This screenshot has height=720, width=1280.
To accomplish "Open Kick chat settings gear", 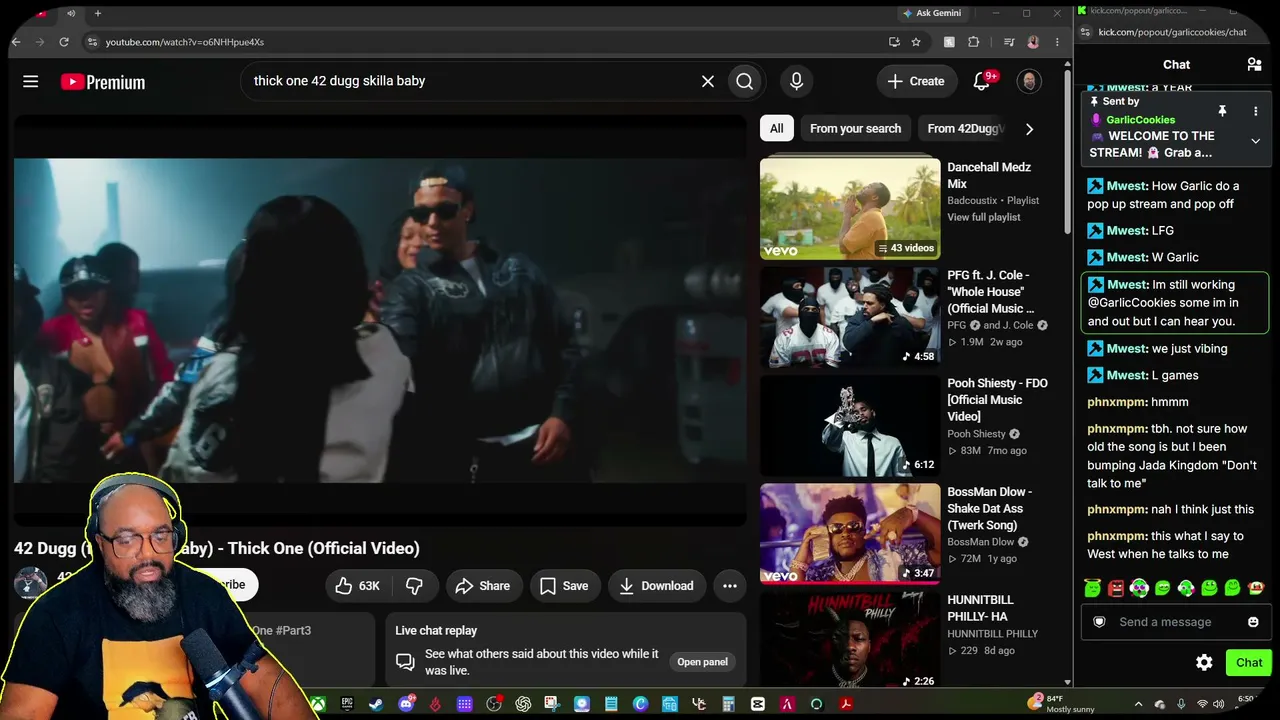I will coord(1205,662).
